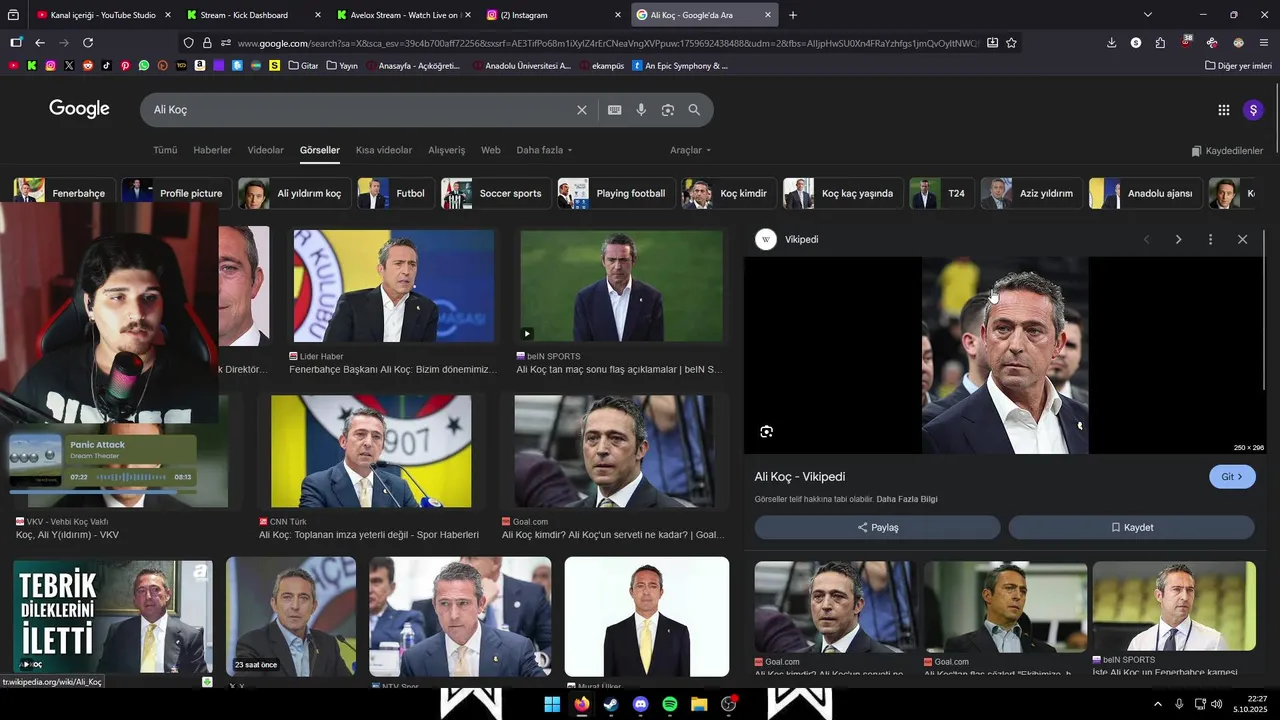Open Firefox downloads panel

pyautogui.click(x=1111, y=43)
